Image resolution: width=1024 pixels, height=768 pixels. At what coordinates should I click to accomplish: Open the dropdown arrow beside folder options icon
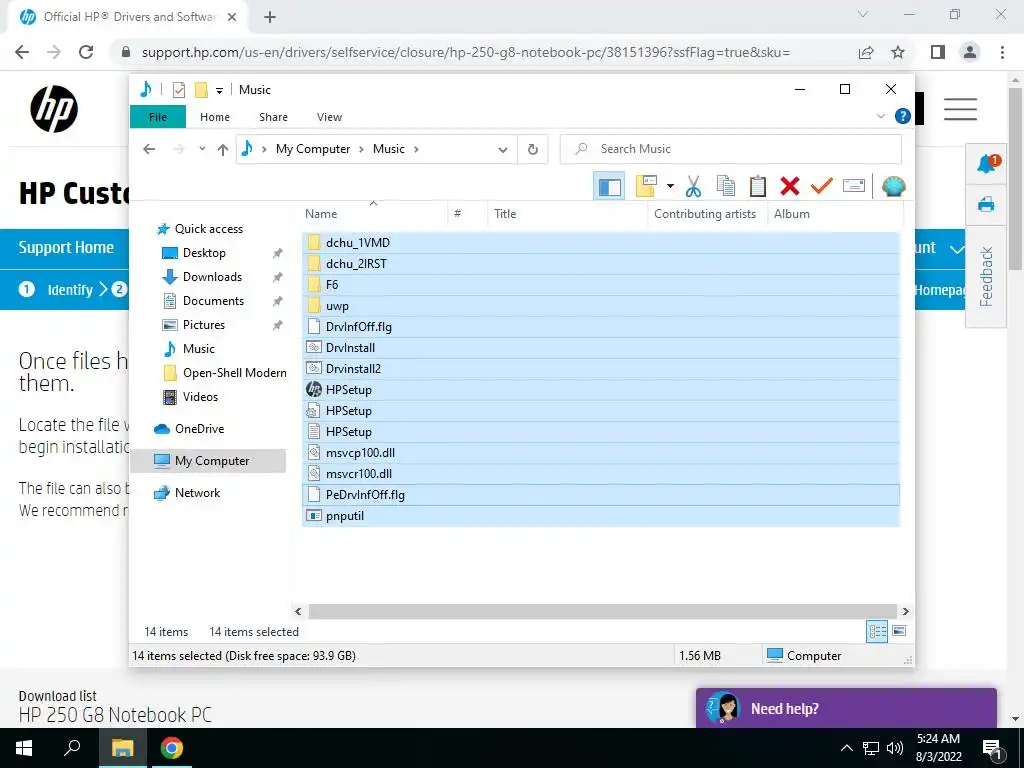pyautogui.click(x=670, y=187)
